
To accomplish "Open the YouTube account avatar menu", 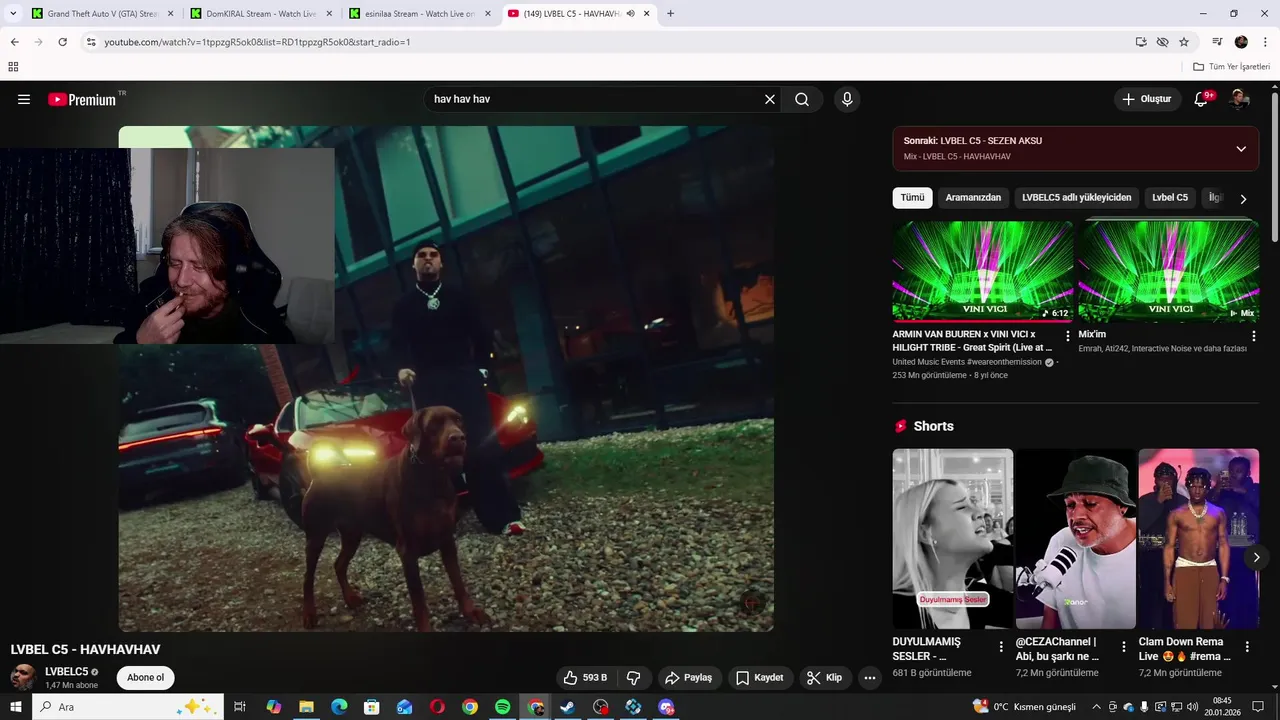I will point(1240,99).
